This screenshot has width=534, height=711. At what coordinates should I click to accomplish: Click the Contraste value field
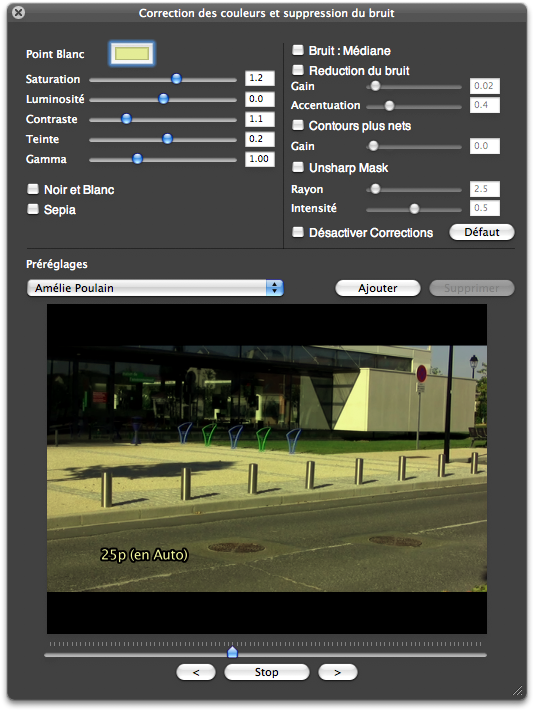[x=260, y=119]
